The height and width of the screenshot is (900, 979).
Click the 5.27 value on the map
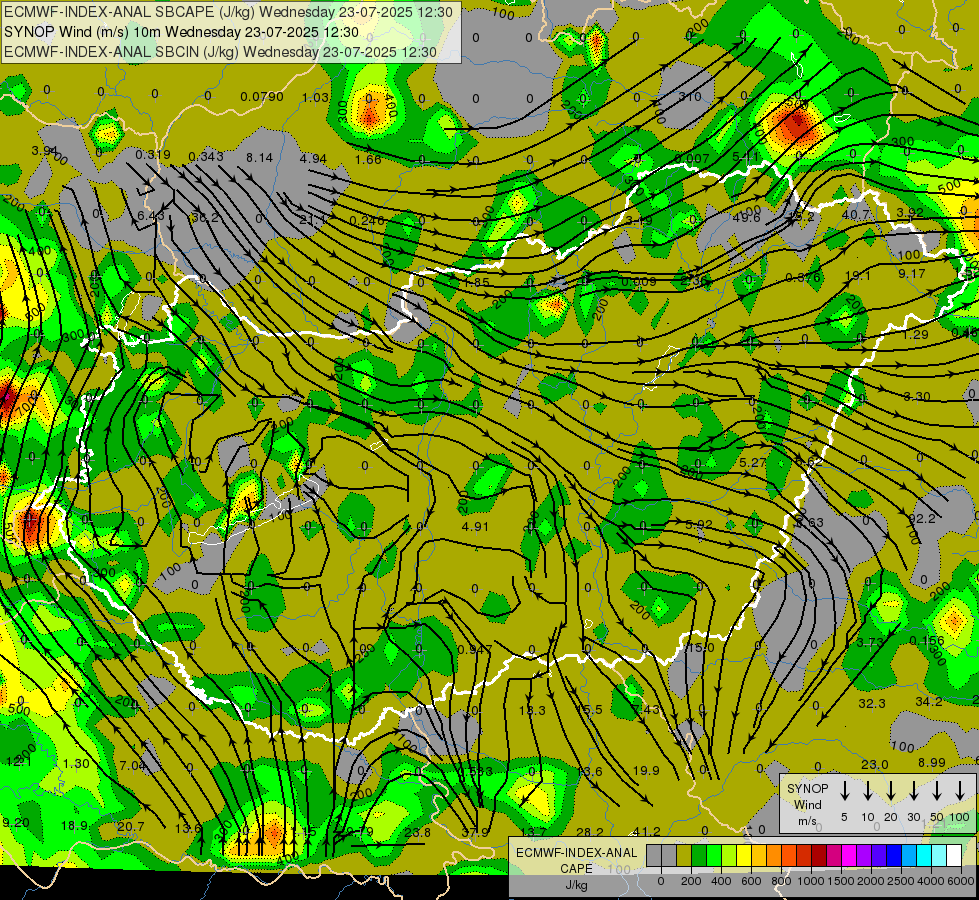(x=752, y=463)
